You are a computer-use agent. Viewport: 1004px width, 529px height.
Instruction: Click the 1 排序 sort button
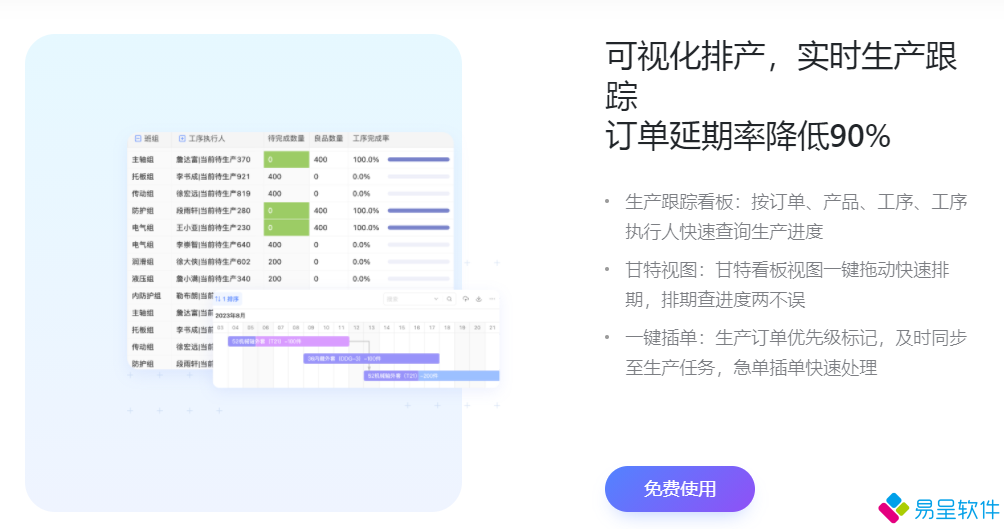coord(228,298)
